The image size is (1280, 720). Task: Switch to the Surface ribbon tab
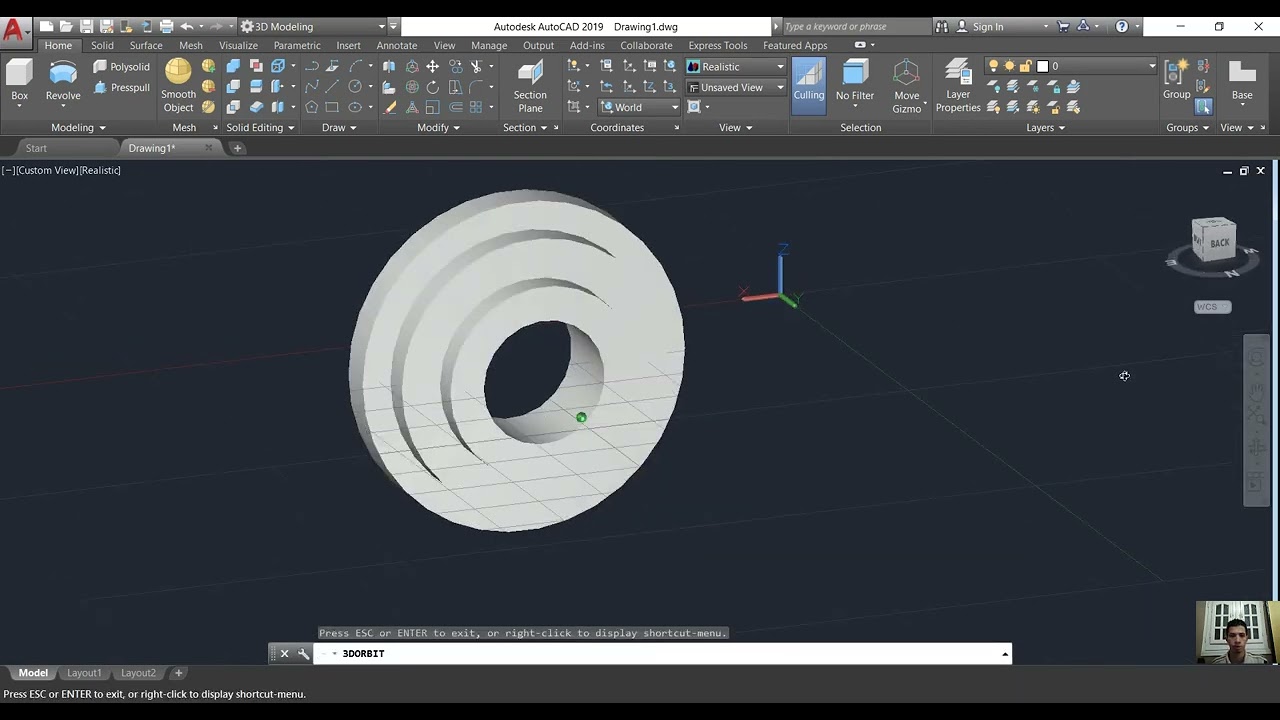tap(146, 45)
